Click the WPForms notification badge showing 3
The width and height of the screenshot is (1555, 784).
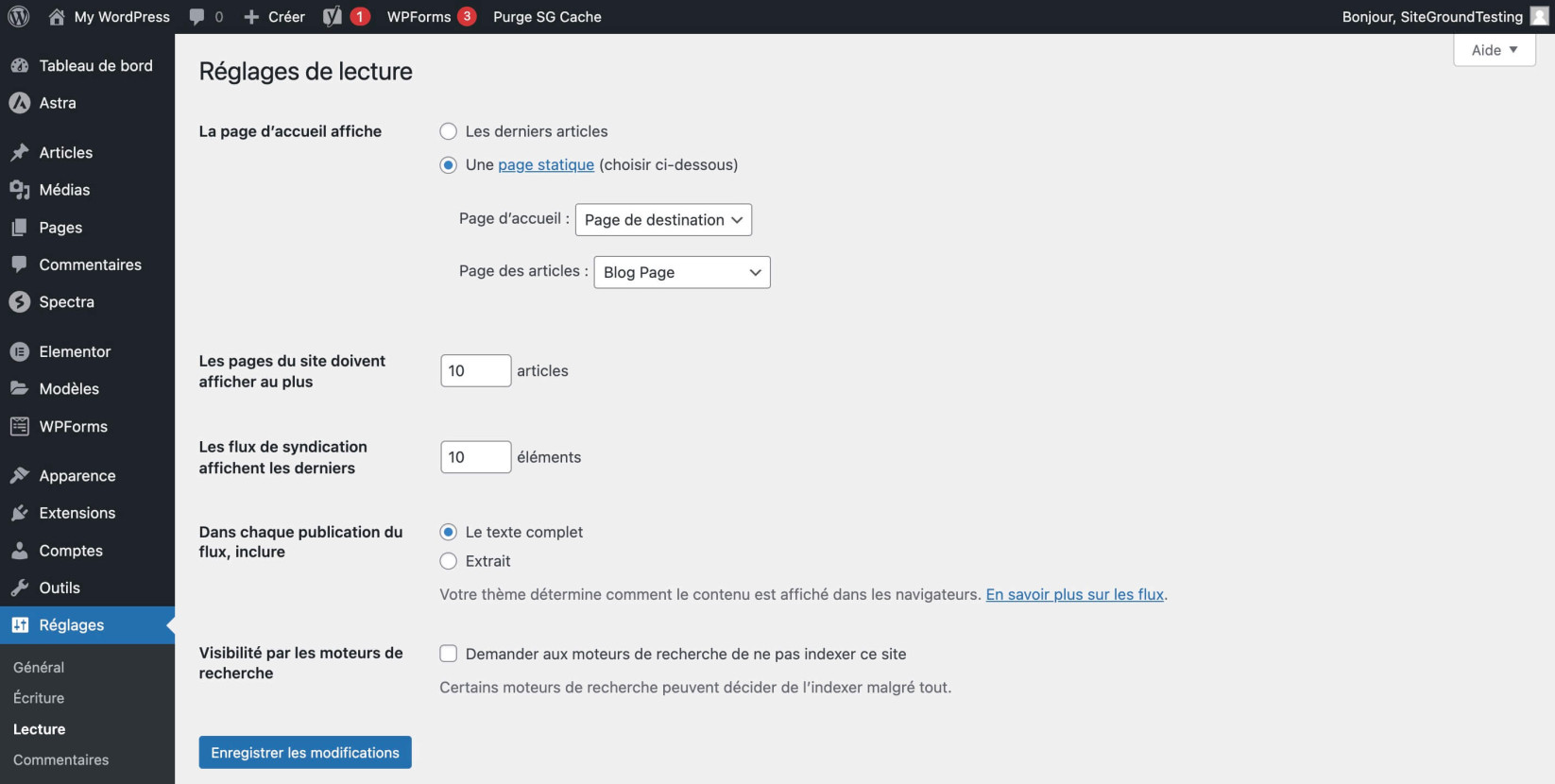[467, 16]
